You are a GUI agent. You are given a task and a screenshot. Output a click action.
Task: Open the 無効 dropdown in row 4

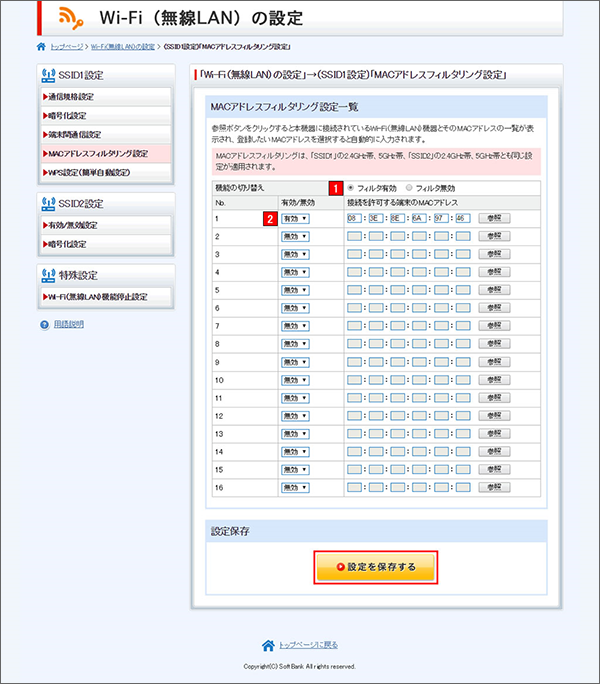pos(295,272)
